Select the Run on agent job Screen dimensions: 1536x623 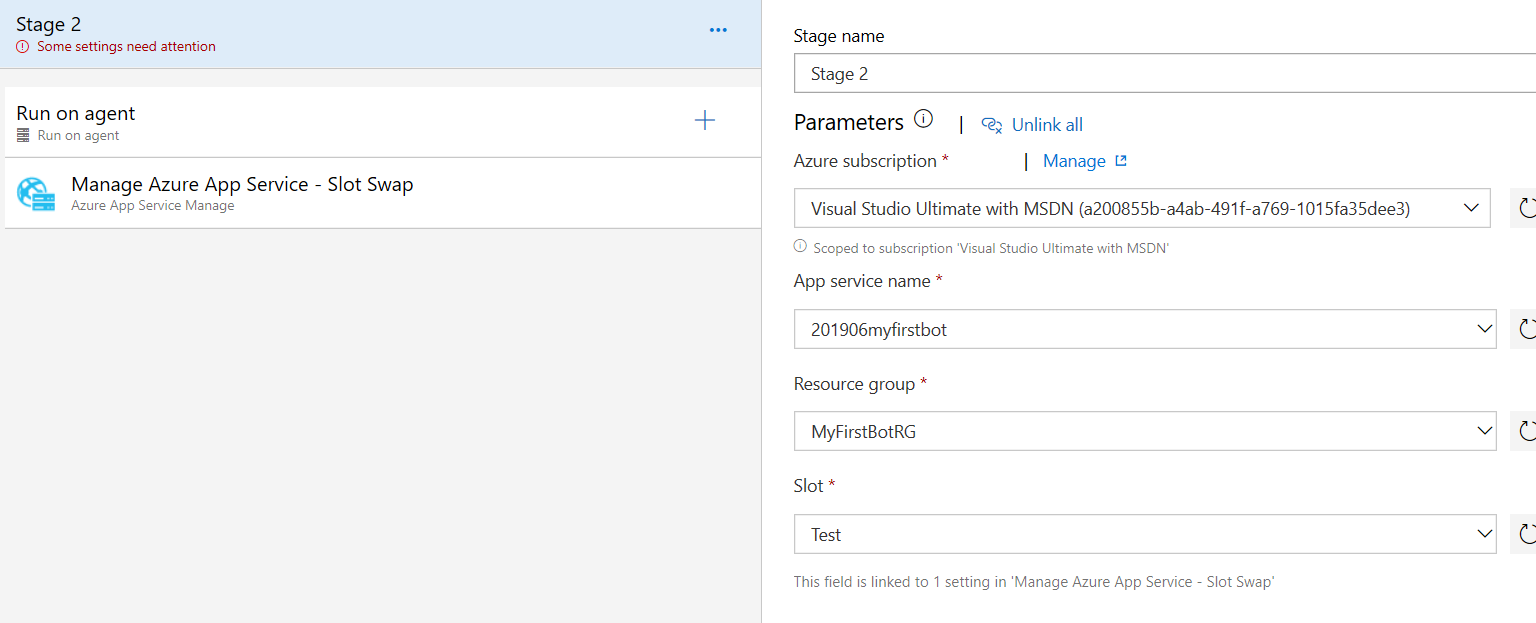(300, 122)
